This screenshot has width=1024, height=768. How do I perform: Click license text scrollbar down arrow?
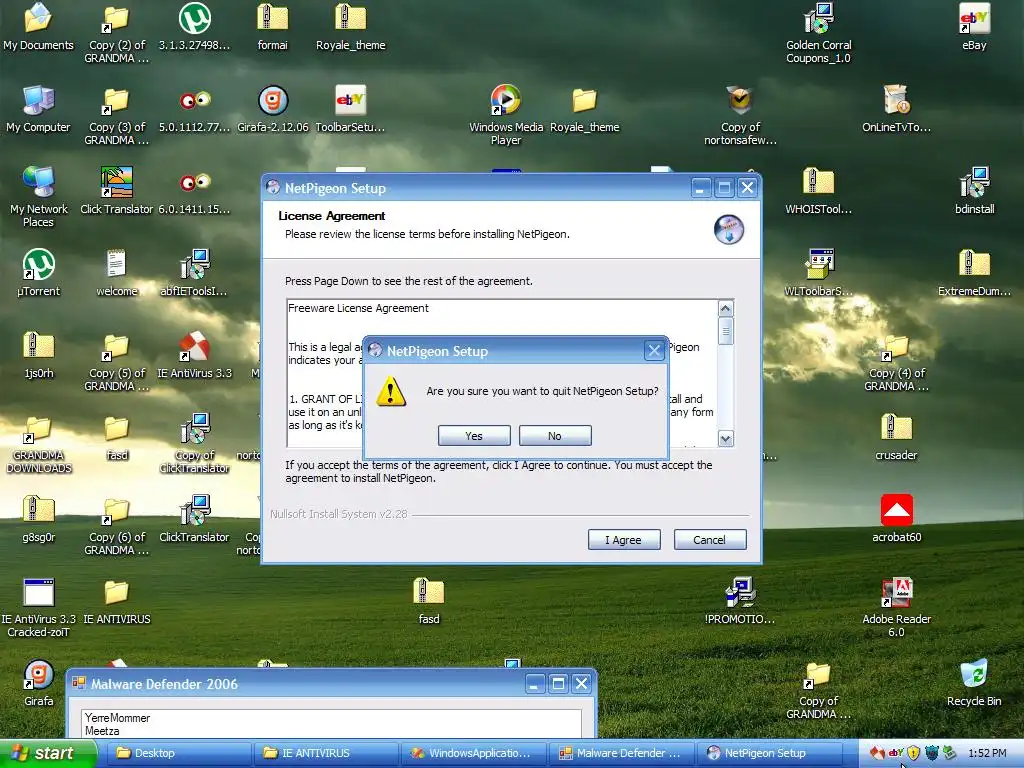tap(726, 438)
